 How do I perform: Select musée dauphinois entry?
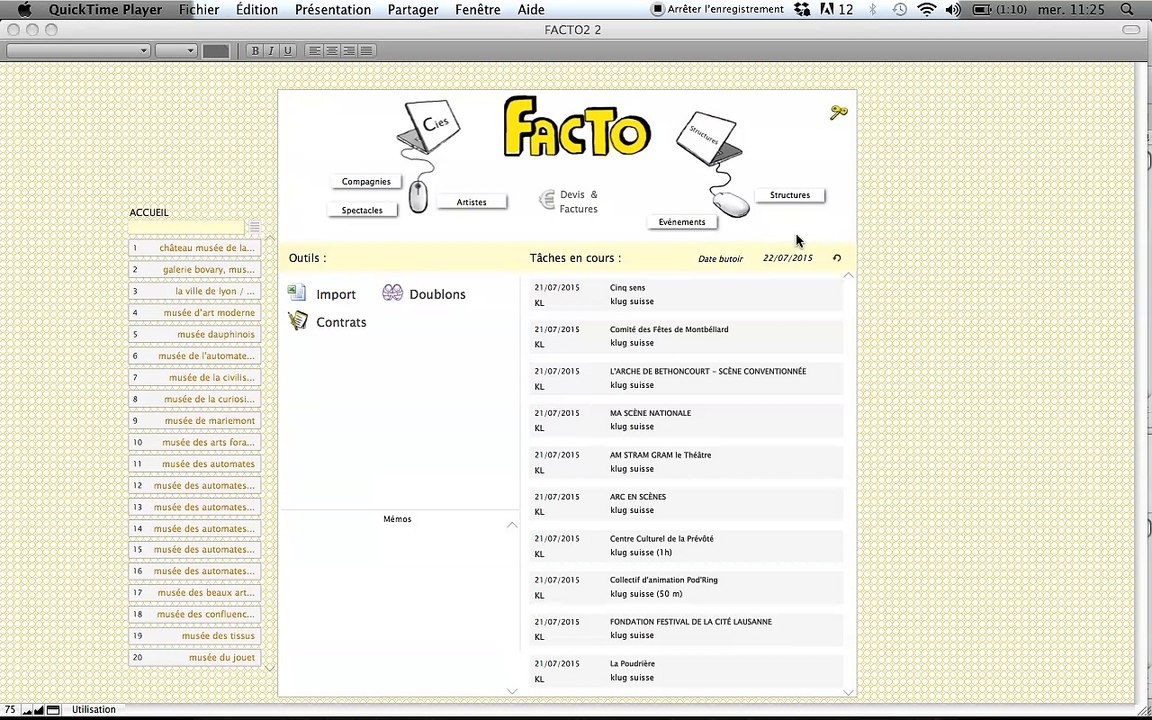[x=195, y=334]
